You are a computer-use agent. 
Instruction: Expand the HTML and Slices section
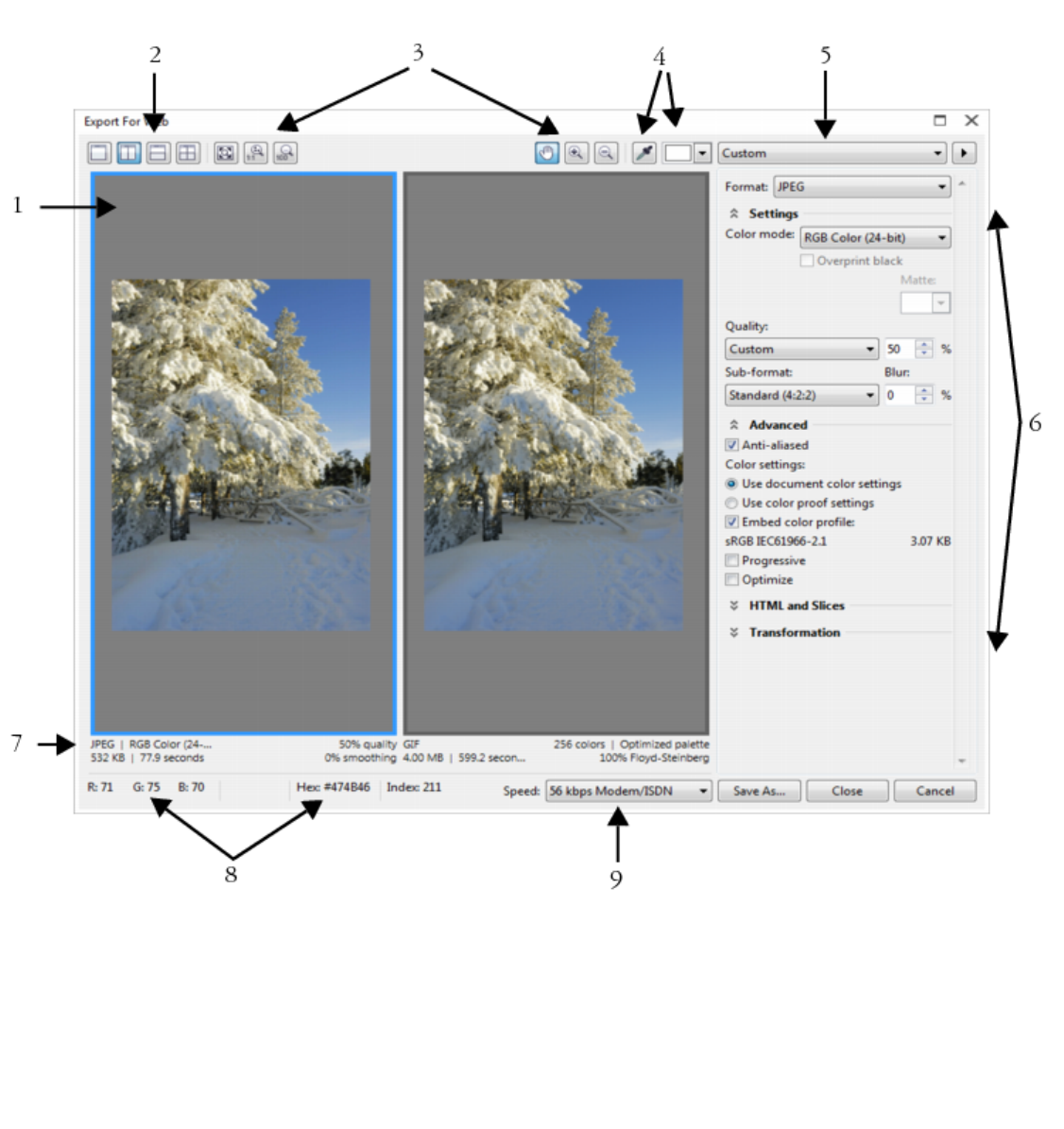pyautogui.click(x=734, y=606)
